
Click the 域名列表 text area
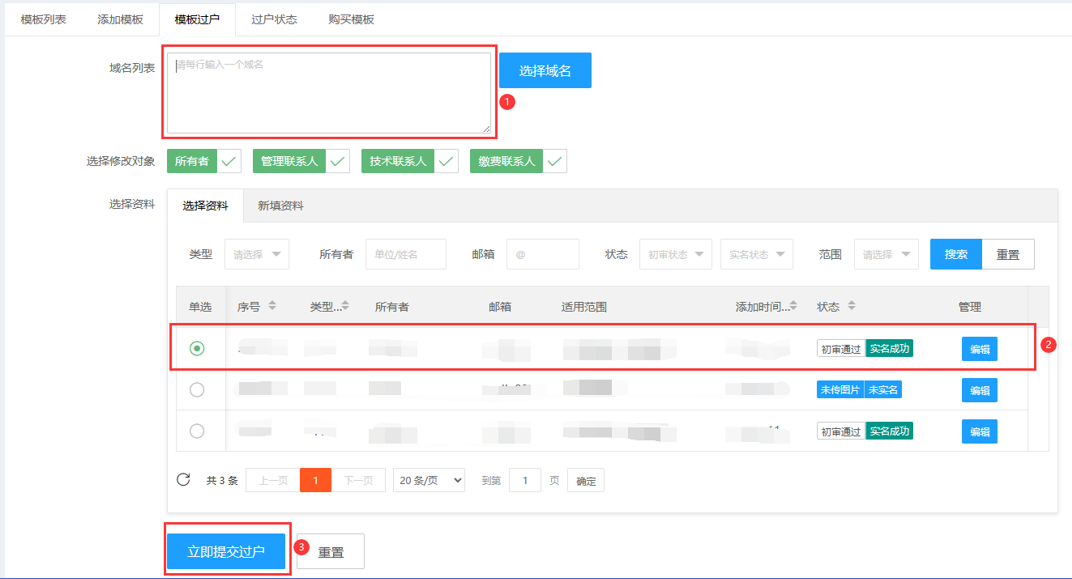[329, 93]
